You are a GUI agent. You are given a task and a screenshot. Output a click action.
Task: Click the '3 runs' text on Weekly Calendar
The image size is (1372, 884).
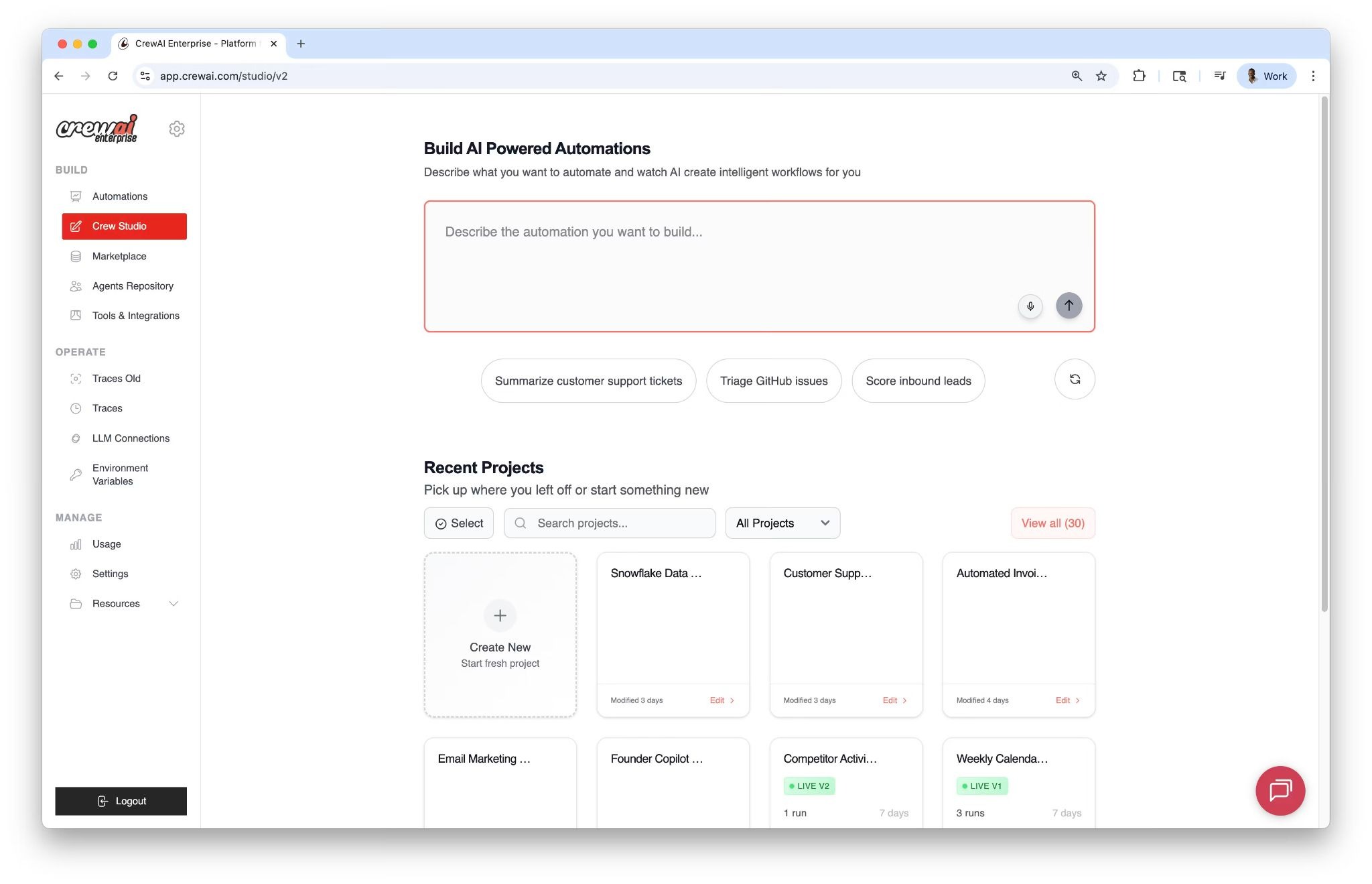click(x=970, y=813)
